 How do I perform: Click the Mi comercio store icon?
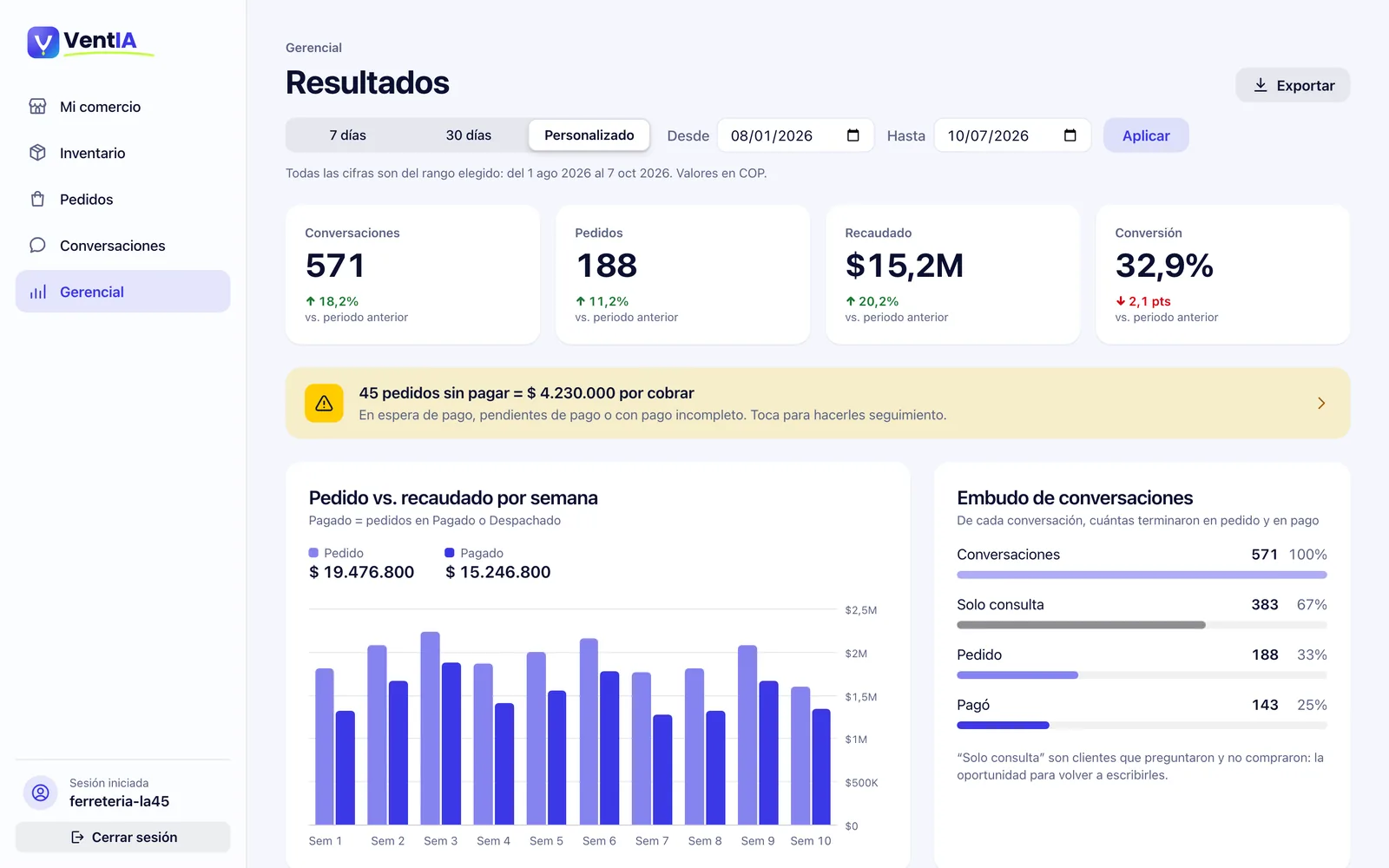click(37, 107)
